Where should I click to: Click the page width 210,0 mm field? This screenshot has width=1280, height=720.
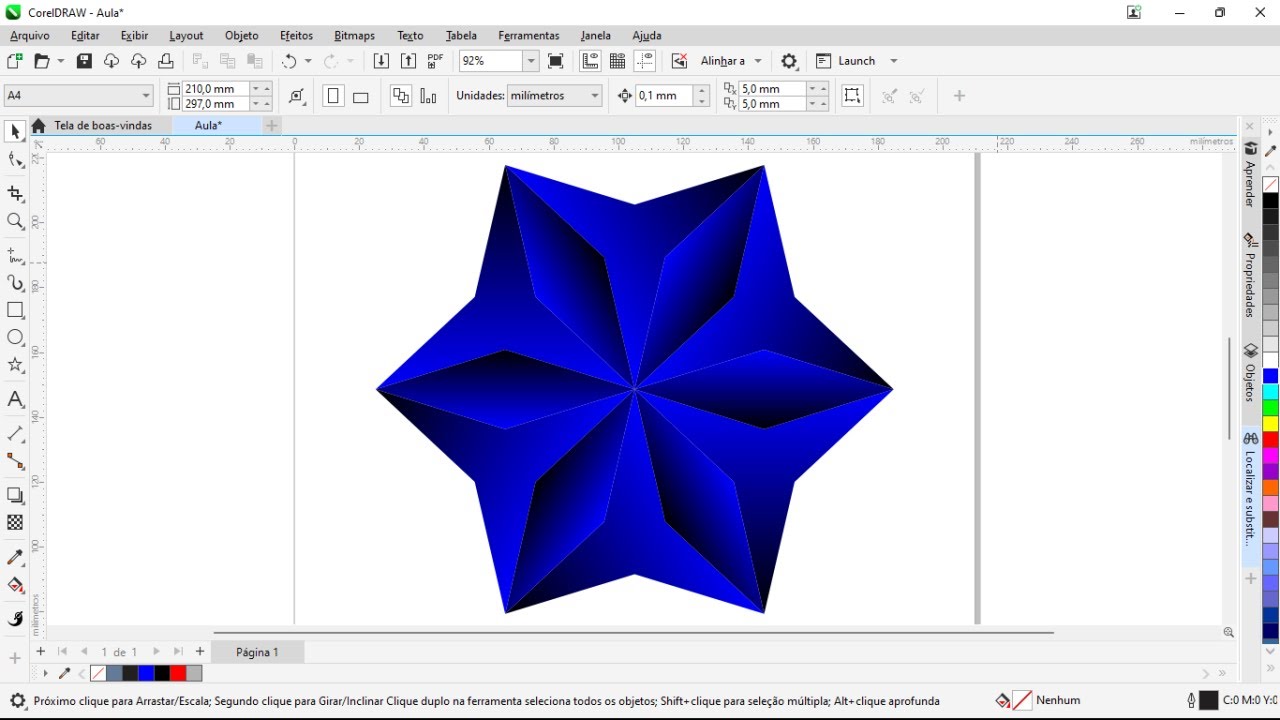(215, 89)
